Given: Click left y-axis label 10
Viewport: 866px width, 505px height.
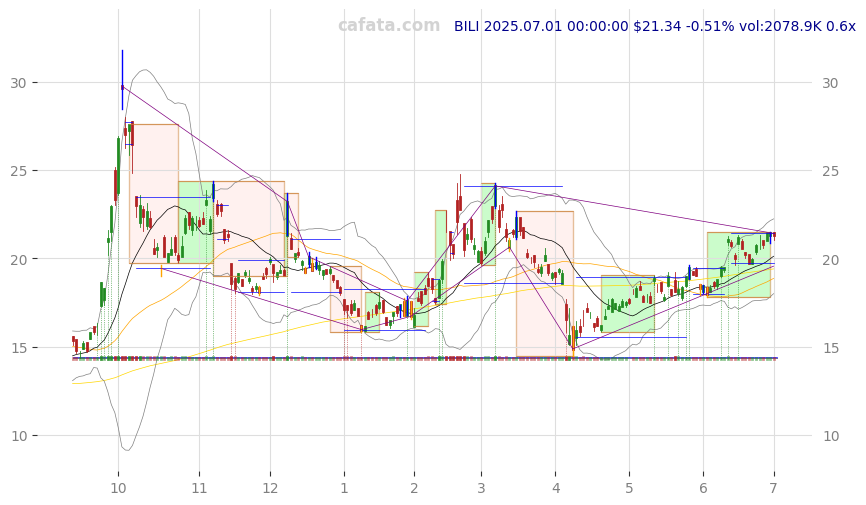Looking at the screenshot, I should pyautogui.click(x=18, y=436).
